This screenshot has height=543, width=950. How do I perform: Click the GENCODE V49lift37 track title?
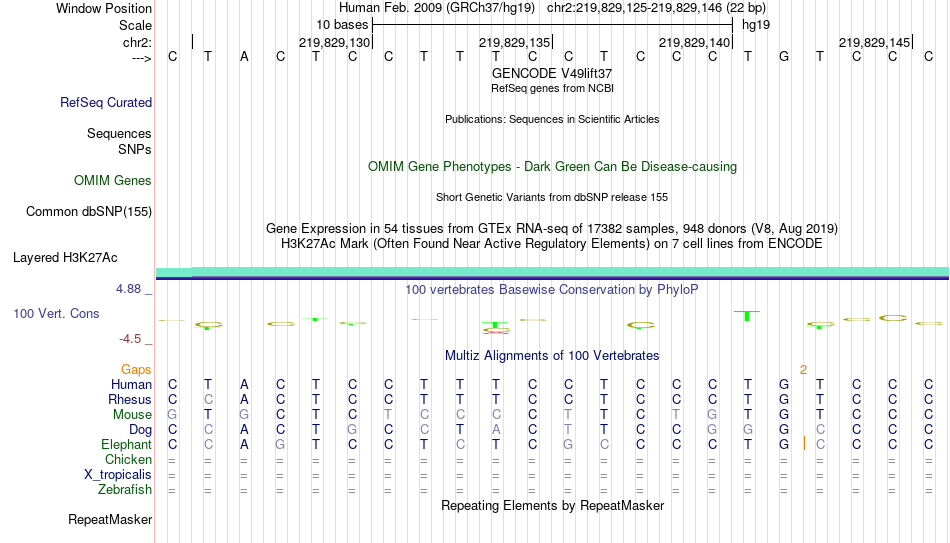[x=552, y=73]
